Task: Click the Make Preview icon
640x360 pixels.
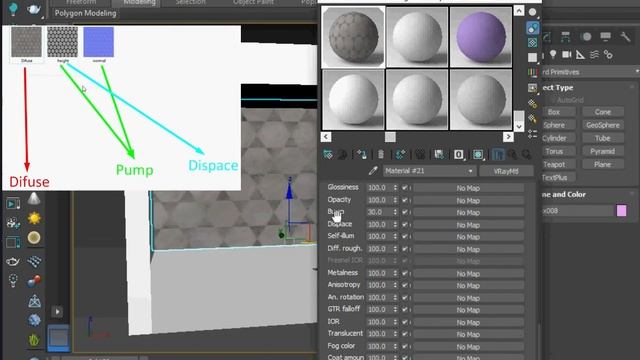Action: (x=532, y=88)
